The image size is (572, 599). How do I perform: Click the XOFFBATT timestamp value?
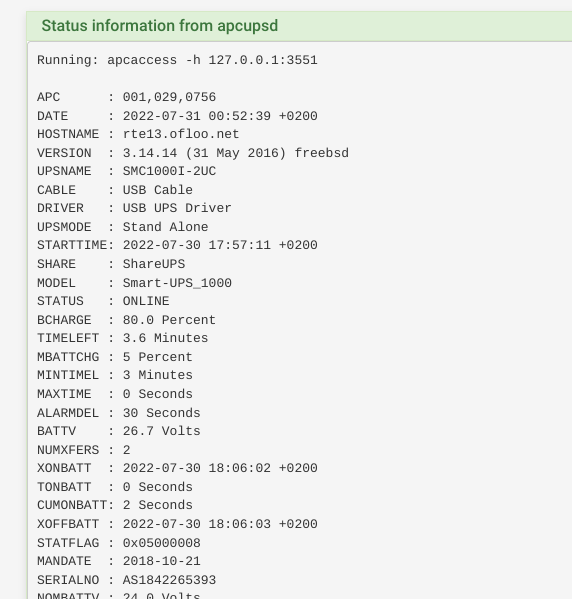coord(220,524)
